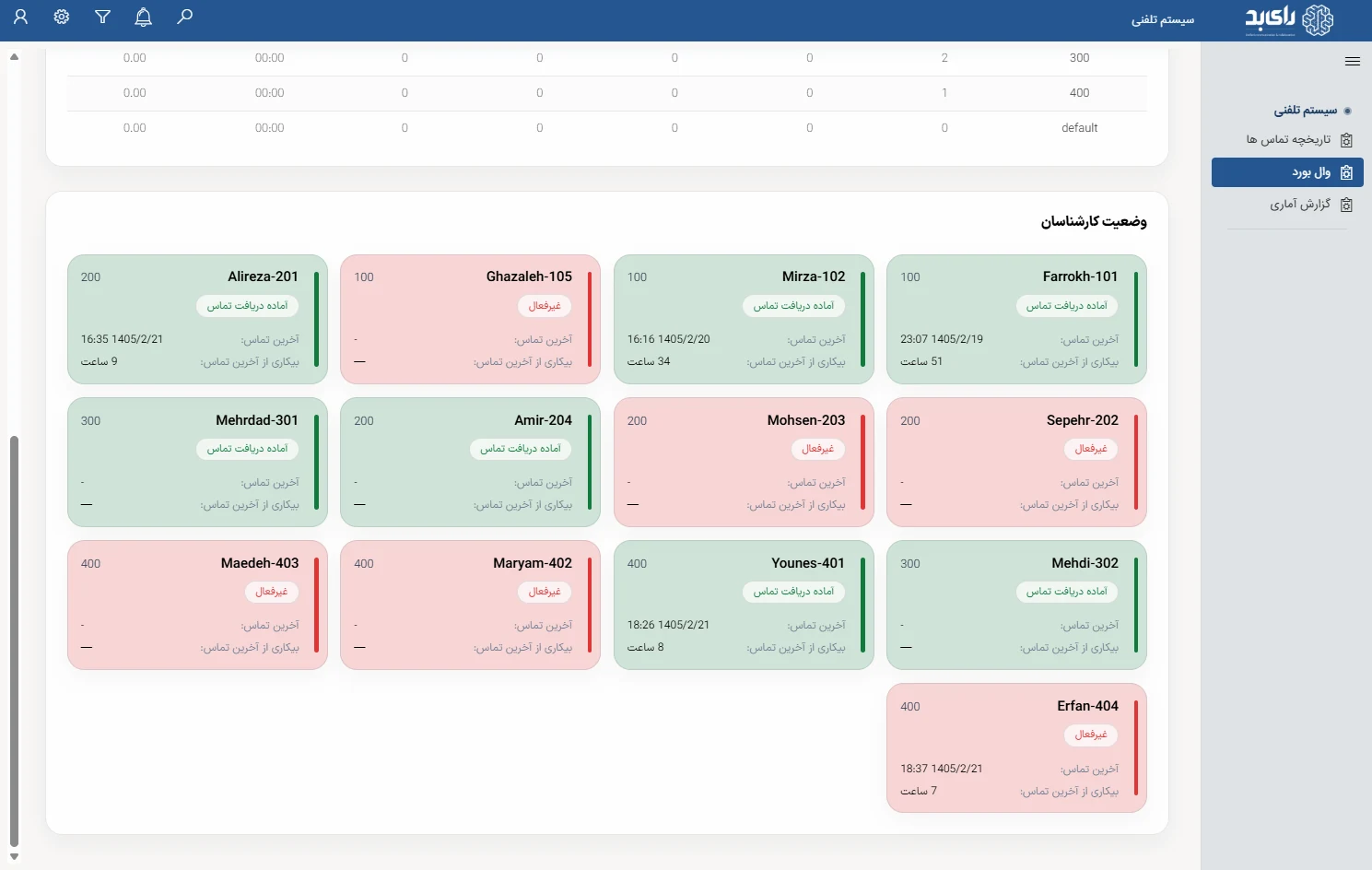
Task: Open تاریخچه تماس ها menu item
Action: pos(1287,140)
